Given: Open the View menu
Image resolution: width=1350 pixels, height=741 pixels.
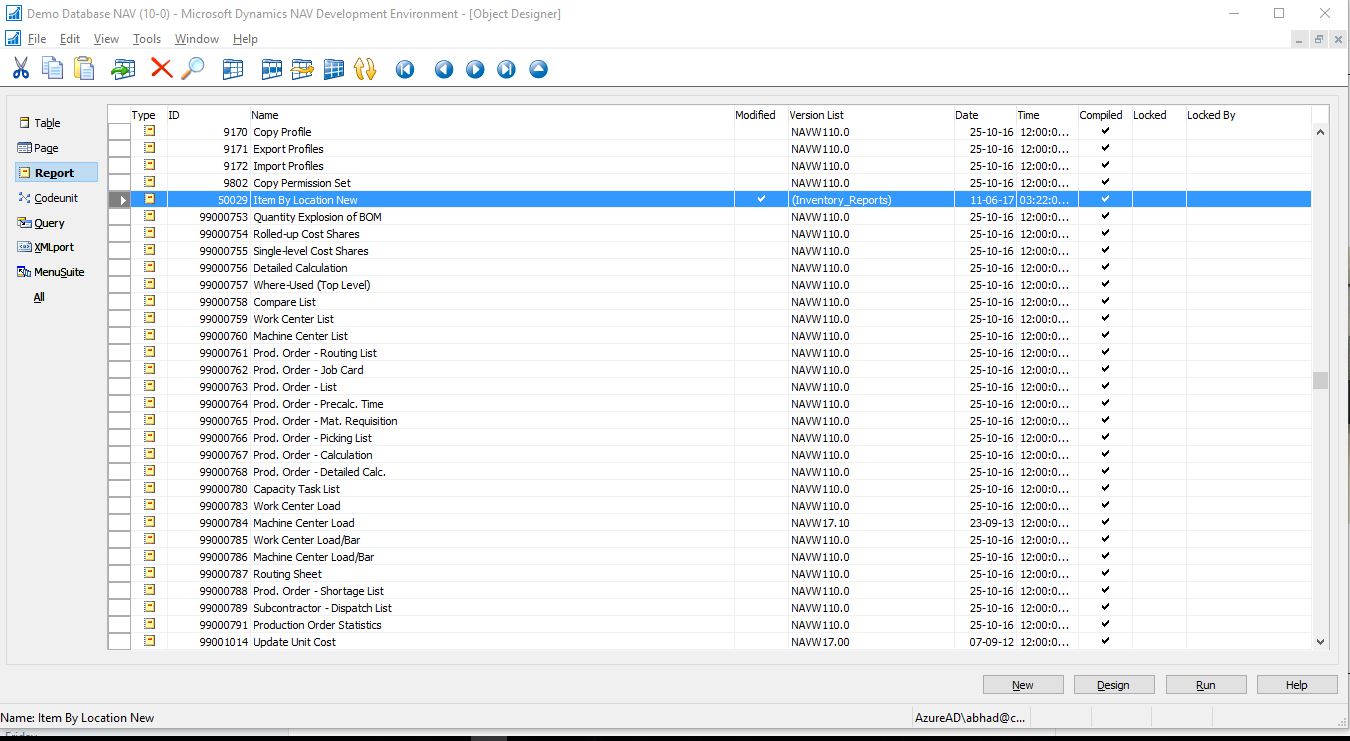Looking at the screenshot, I should pos(106,39).
